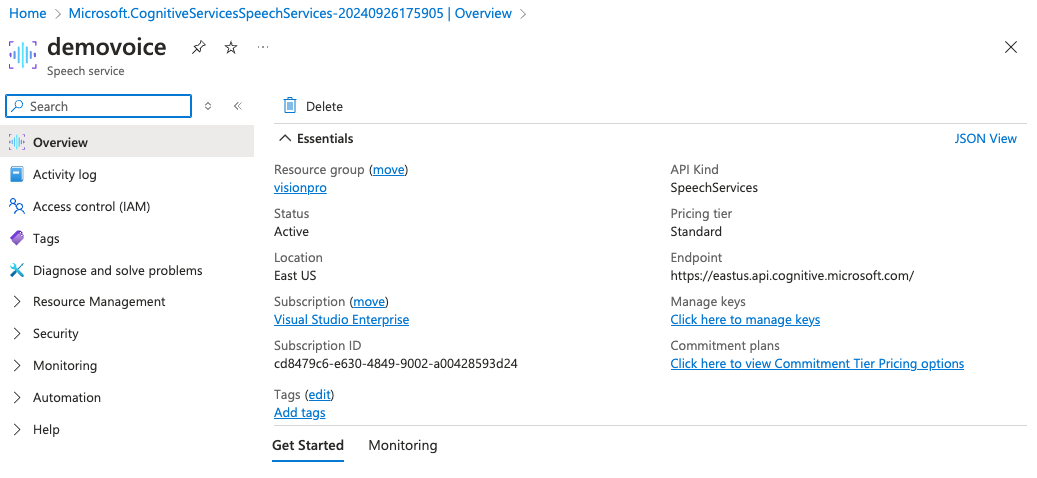Open the more options ellipsis menu
This screenshot has height=478, width=1037.
pos(263,48)
